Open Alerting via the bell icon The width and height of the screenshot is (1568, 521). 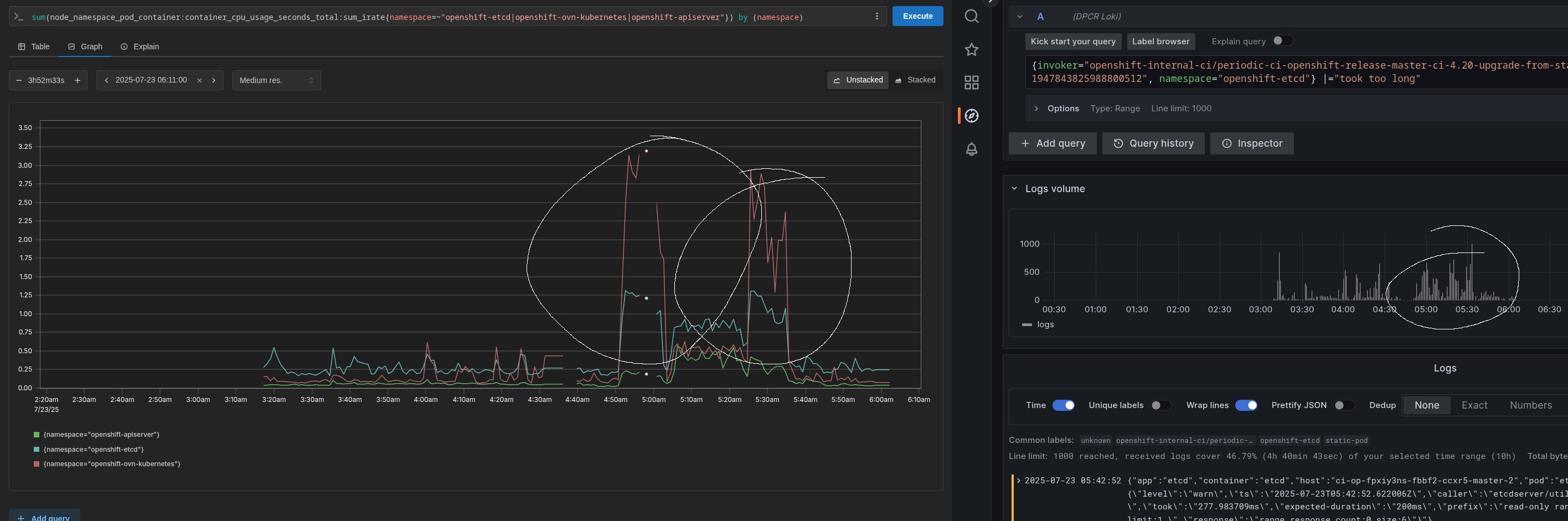click(x=972, y=149)
